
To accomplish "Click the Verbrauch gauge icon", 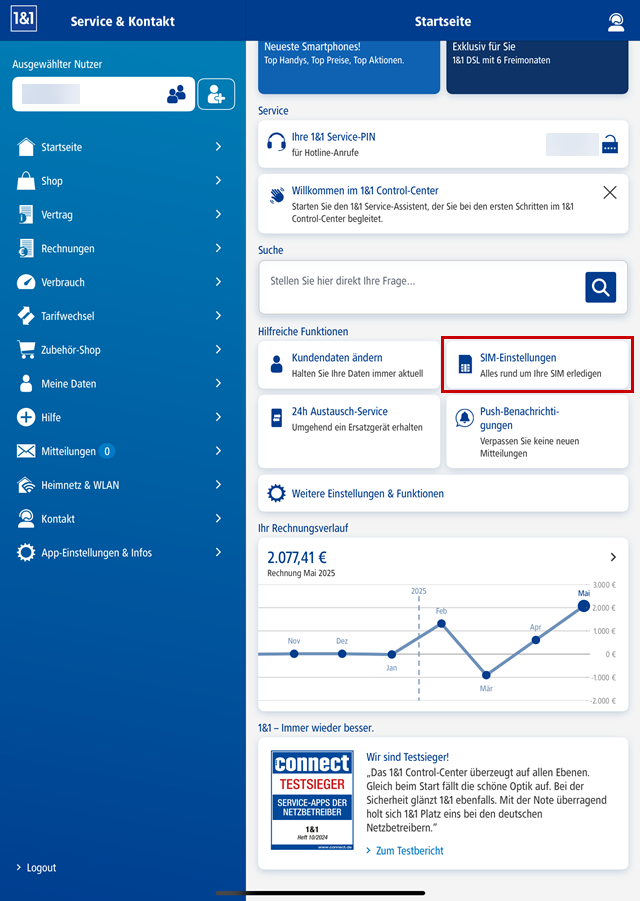I will pyautogui.click(x=26, y=282).
